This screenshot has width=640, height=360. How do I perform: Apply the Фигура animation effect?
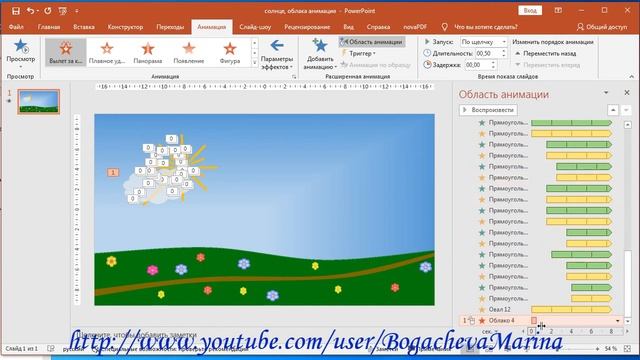(x=230, y=53)
